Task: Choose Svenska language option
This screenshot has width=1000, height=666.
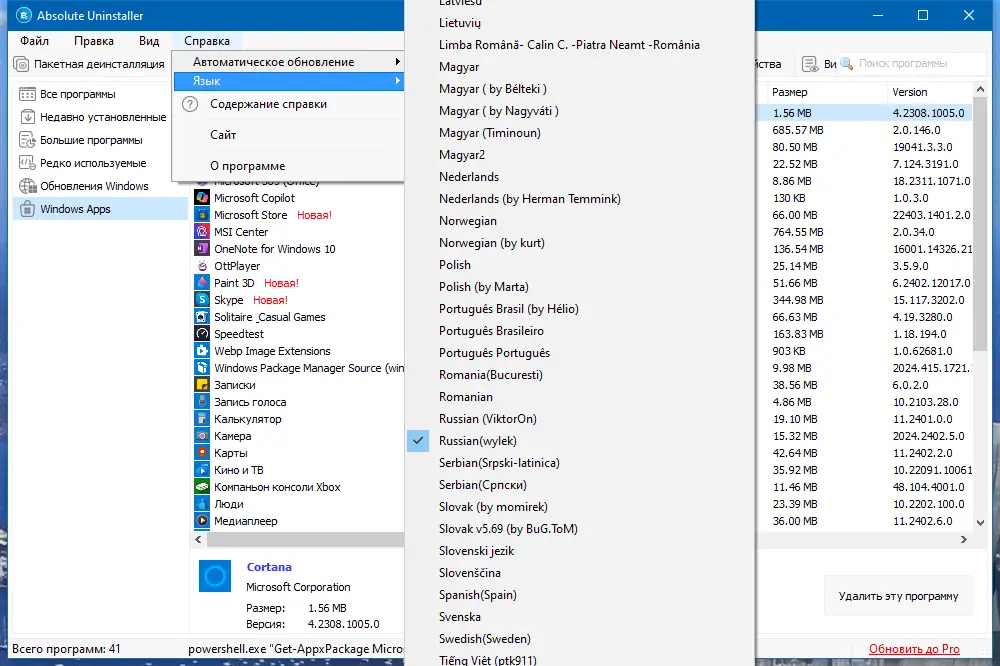Action: (x=460, y=617)
